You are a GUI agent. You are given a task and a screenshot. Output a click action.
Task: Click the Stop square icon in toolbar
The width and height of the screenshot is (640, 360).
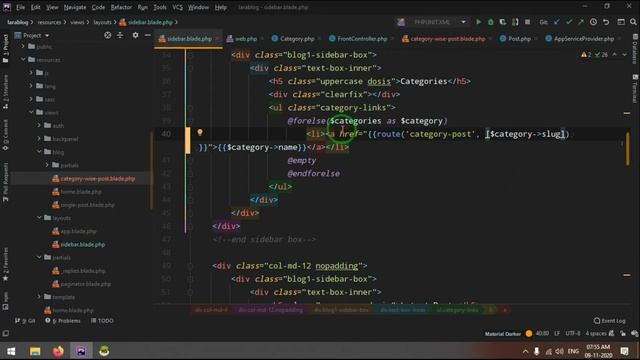tap(527, 22)
